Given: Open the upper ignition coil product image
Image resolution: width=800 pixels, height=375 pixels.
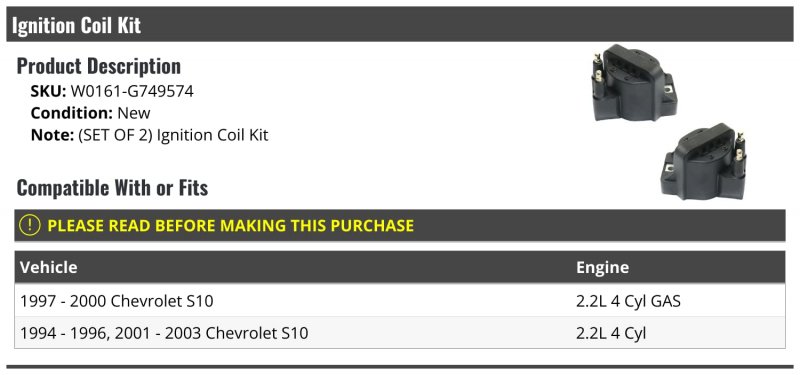Looking at the screenshot, I should [x=634, y=83].
